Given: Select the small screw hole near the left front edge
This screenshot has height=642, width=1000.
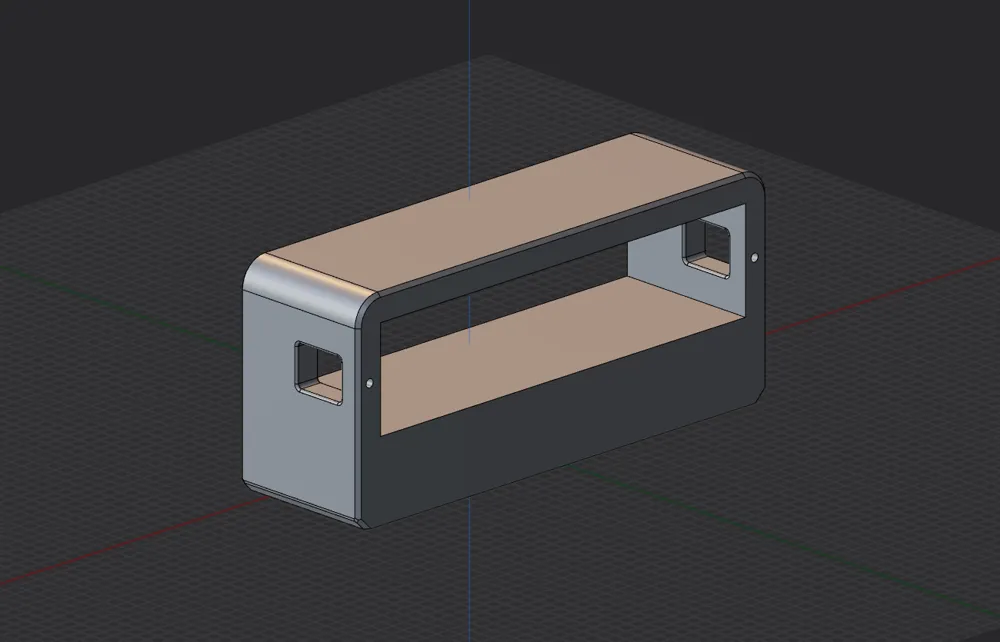Looking at the screenshot, I should pyautogui.click(x=369, y=383).
